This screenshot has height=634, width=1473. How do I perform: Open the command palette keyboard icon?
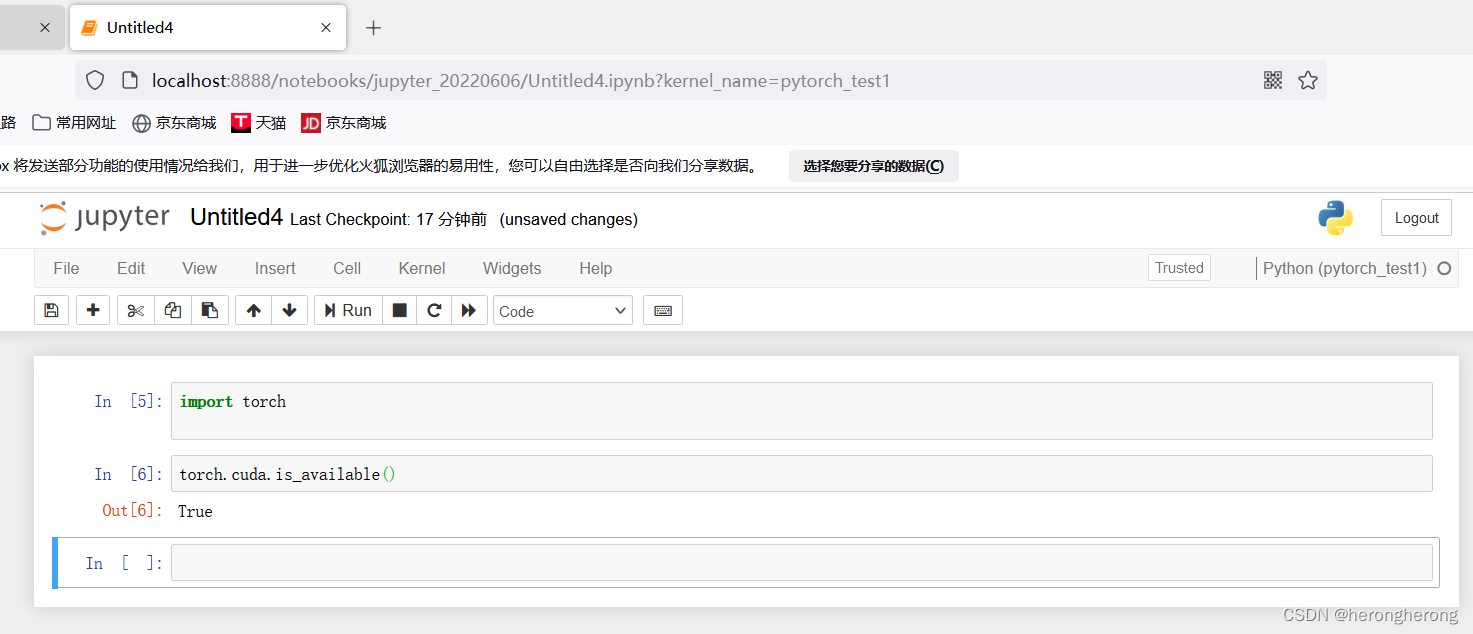pyautogui.click(x=662, y=310)
